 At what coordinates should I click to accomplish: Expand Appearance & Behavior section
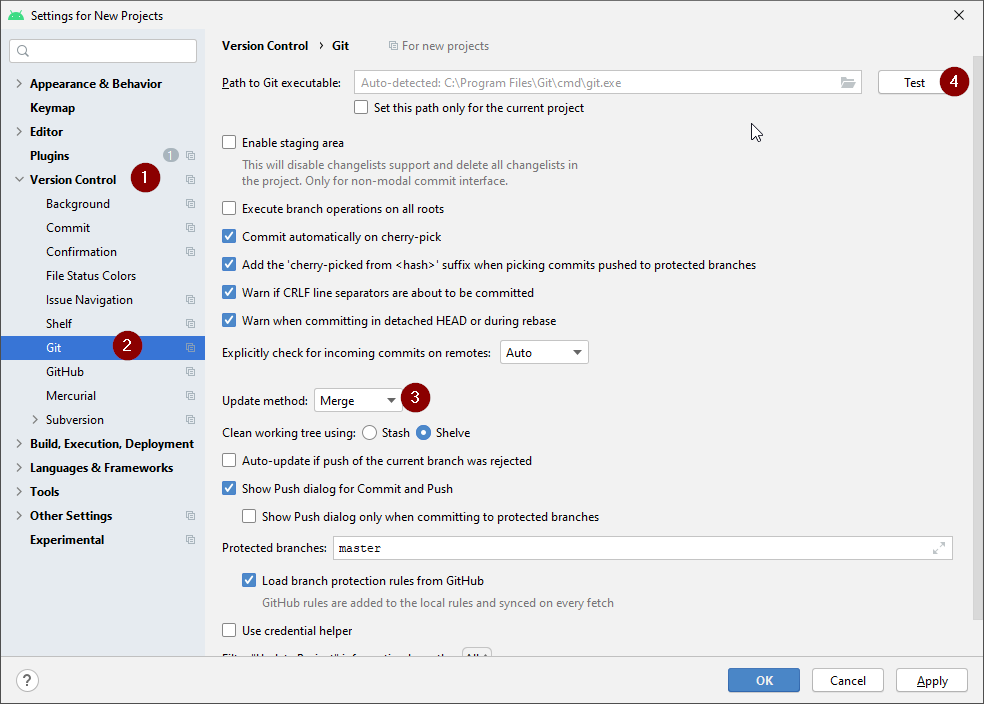pyautogui.click(x=19, y=83)
